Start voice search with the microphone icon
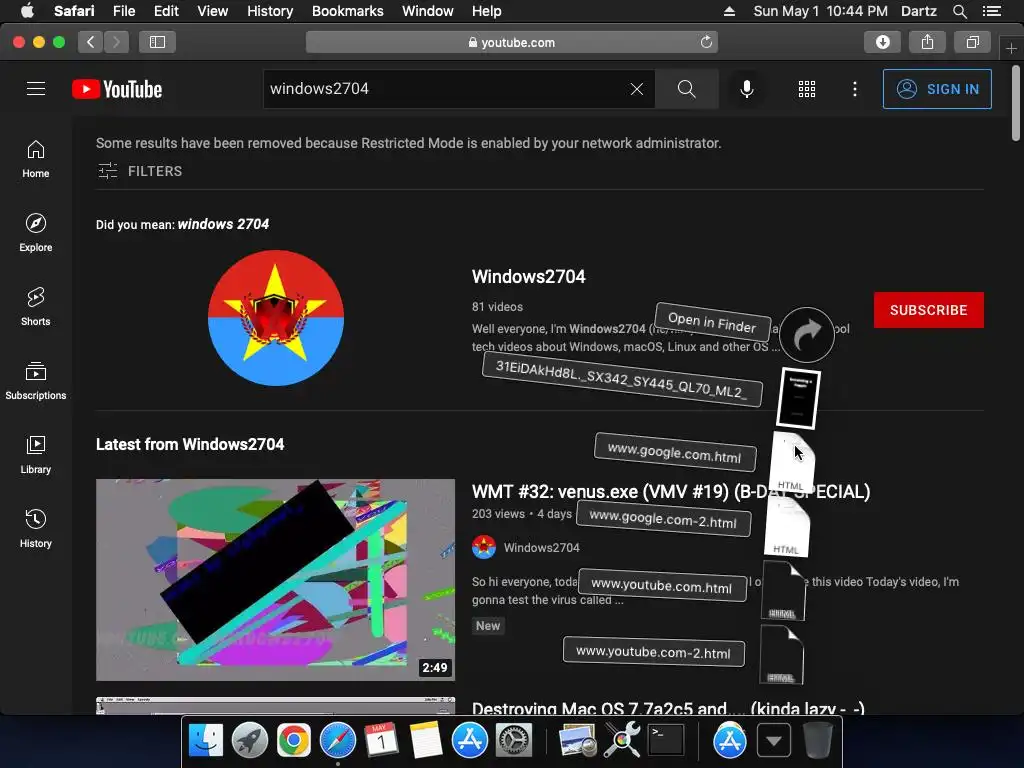 [x=746, y=89]
